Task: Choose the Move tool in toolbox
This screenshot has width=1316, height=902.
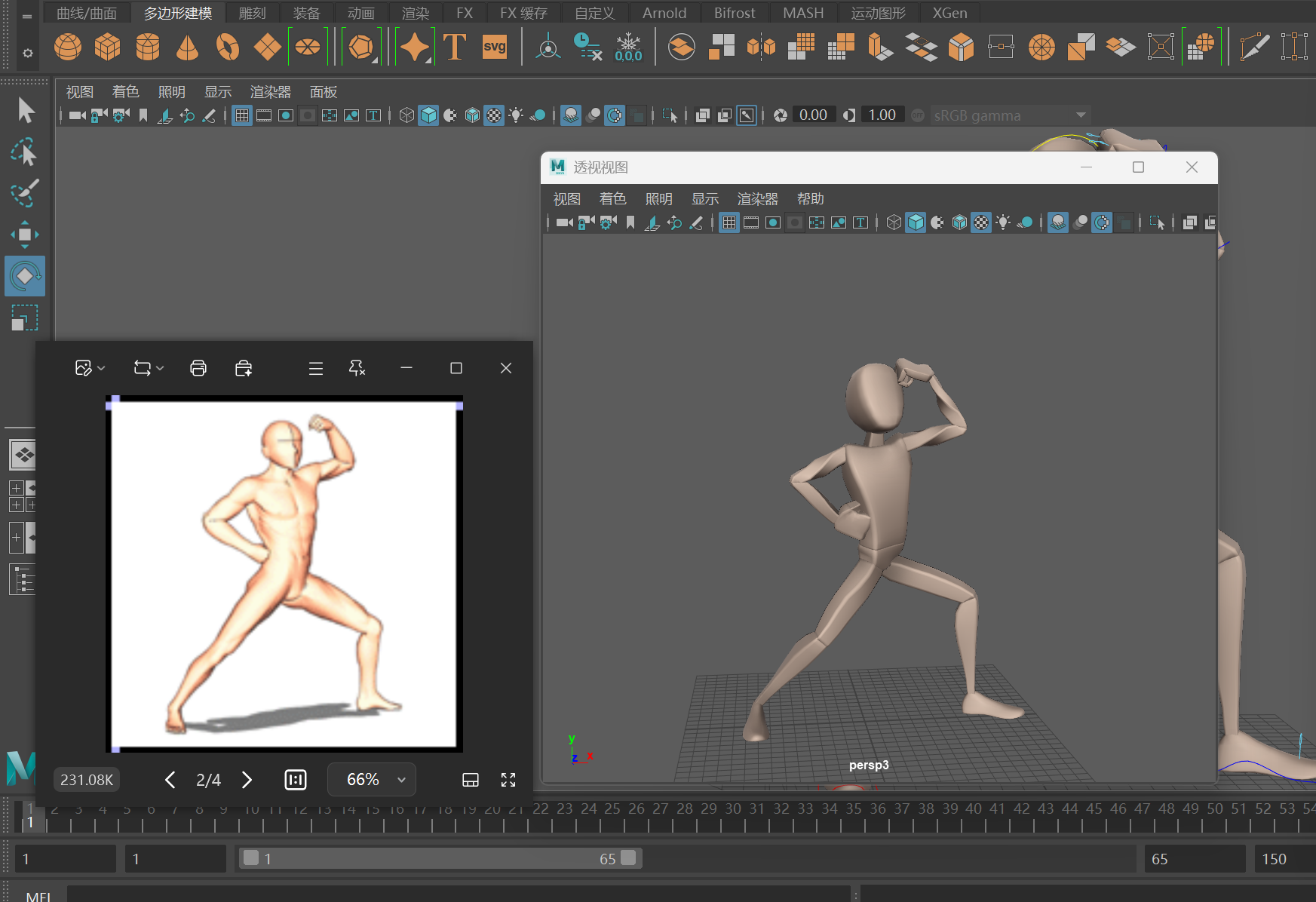Action: point(25,235)
